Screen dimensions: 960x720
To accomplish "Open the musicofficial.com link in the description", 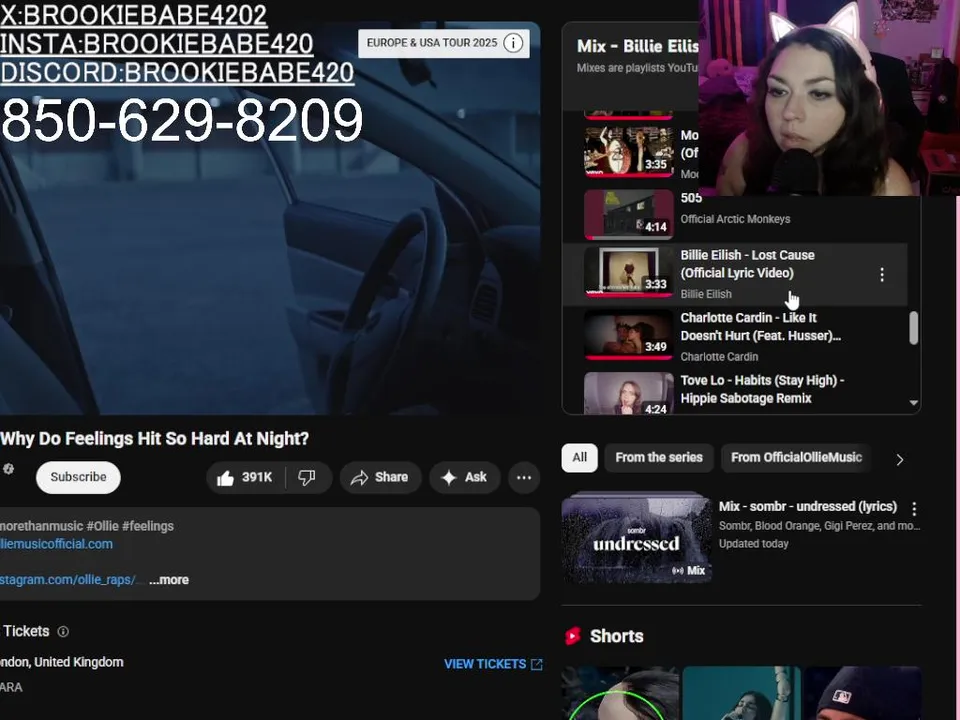I will click(x=56, y=544).
